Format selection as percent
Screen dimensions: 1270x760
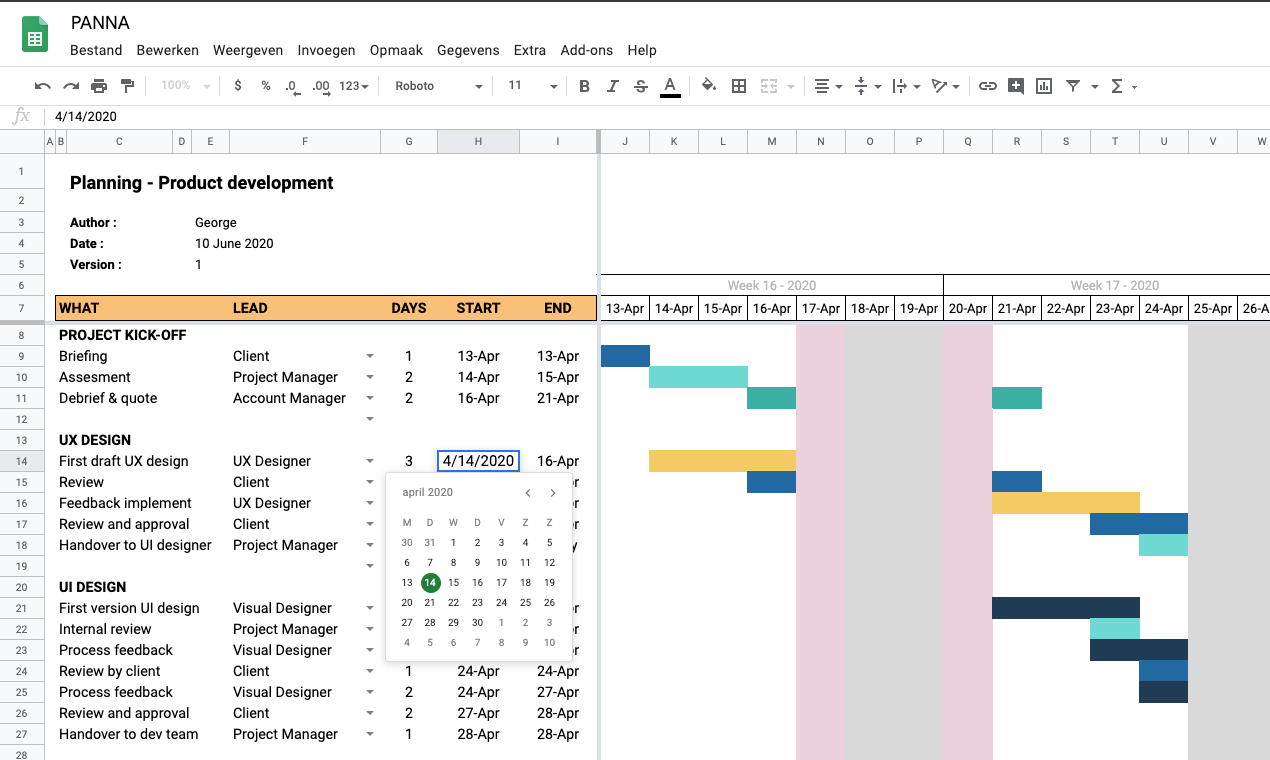(x=266, y=86)
